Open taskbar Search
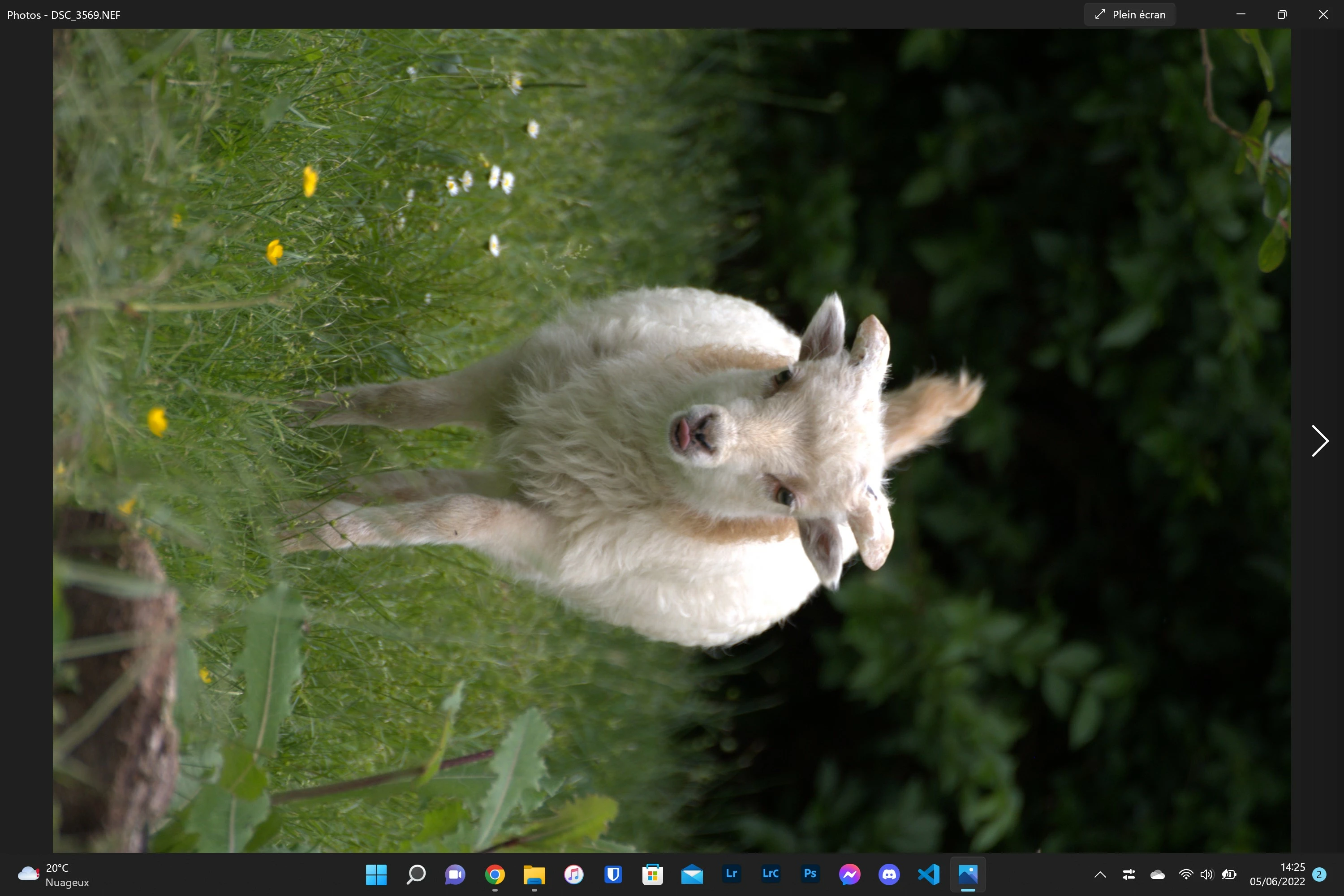 point(416,874)
